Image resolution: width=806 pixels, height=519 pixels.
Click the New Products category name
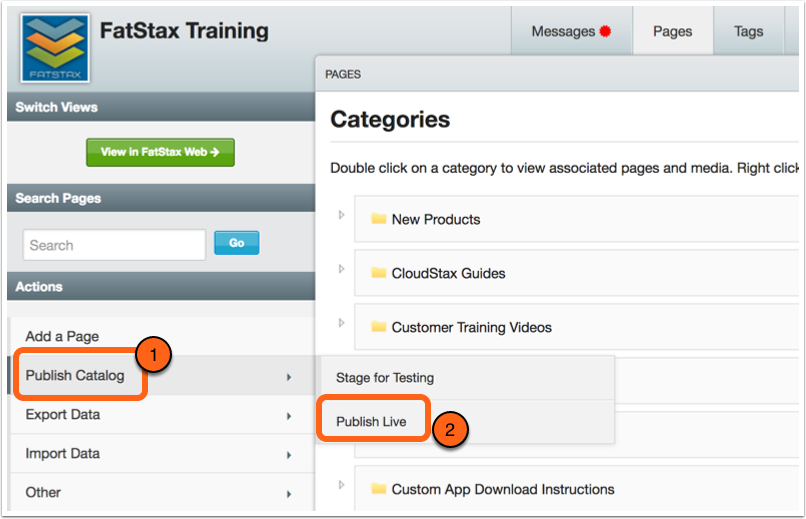click(436, 219)
